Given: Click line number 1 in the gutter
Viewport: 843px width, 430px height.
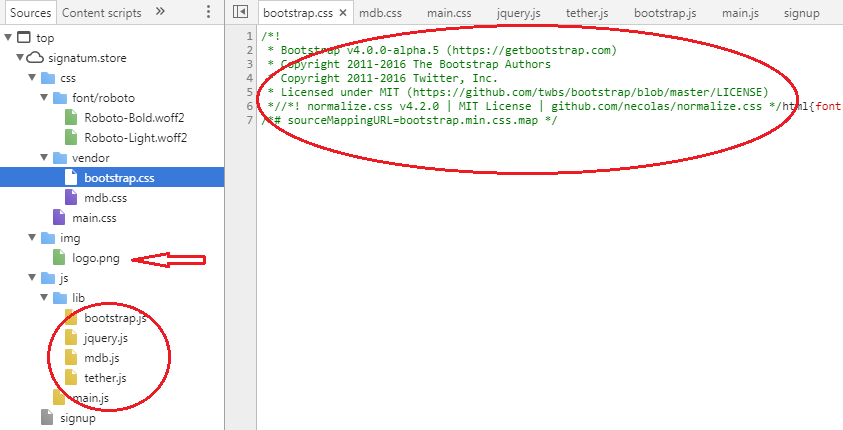Looking at the screenshot, I should point(249,37).
